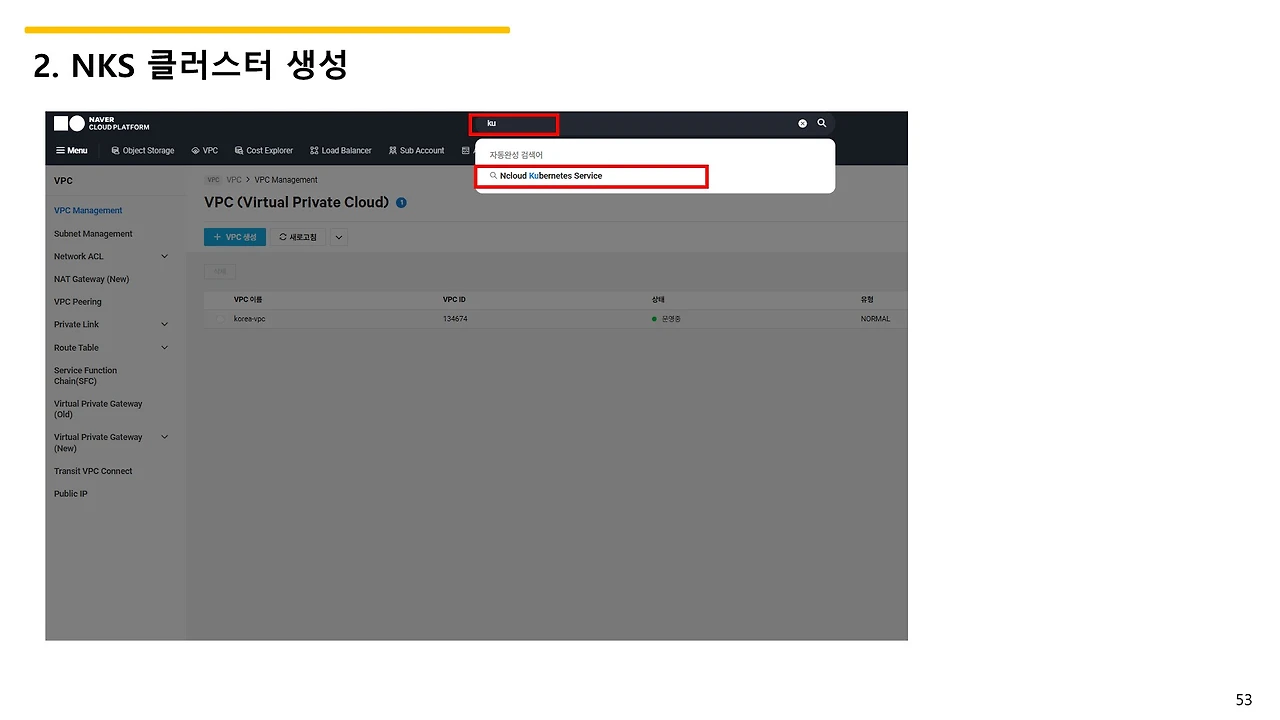Click the VPC 생성 button
The width and height of the screenshot is (1280, 720).
[234, 237]
